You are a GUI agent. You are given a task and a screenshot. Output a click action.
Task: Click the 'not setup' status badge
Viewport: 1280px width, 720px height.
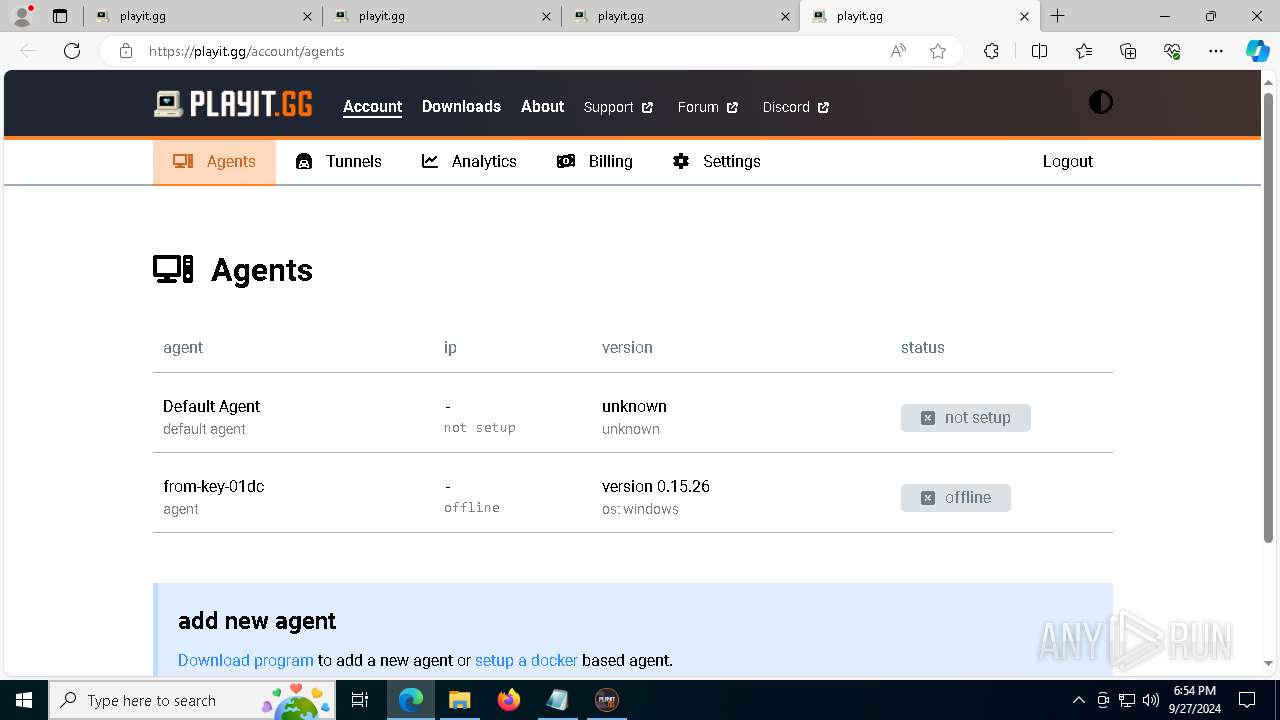965,418
